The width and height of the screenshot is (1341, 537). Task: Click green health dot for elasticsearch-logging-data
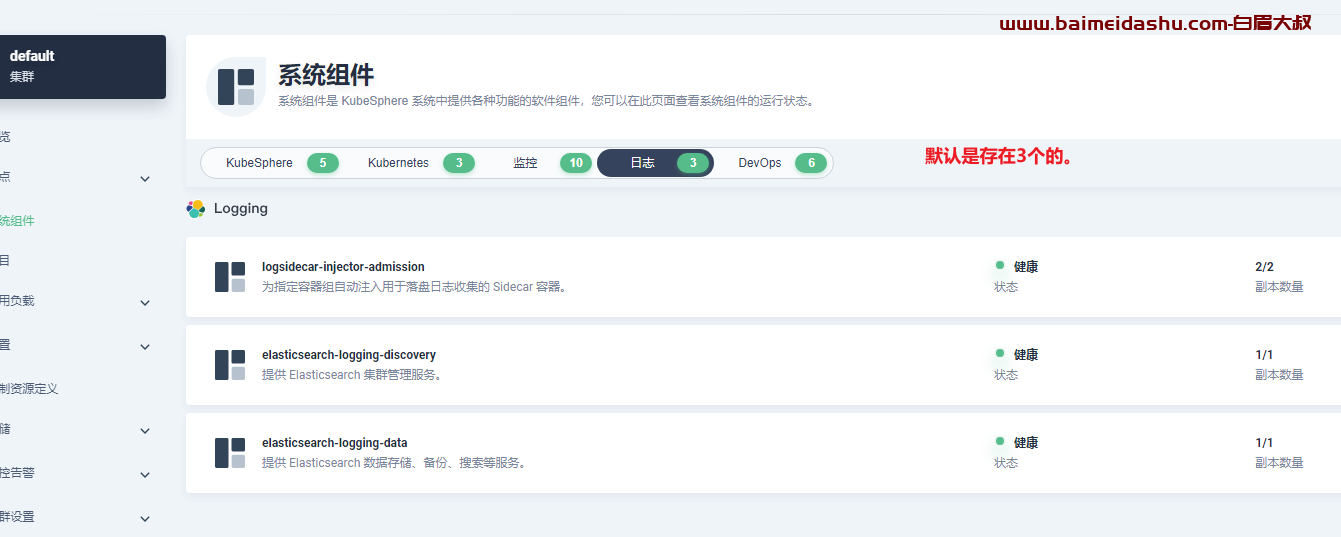pos(999,442)
